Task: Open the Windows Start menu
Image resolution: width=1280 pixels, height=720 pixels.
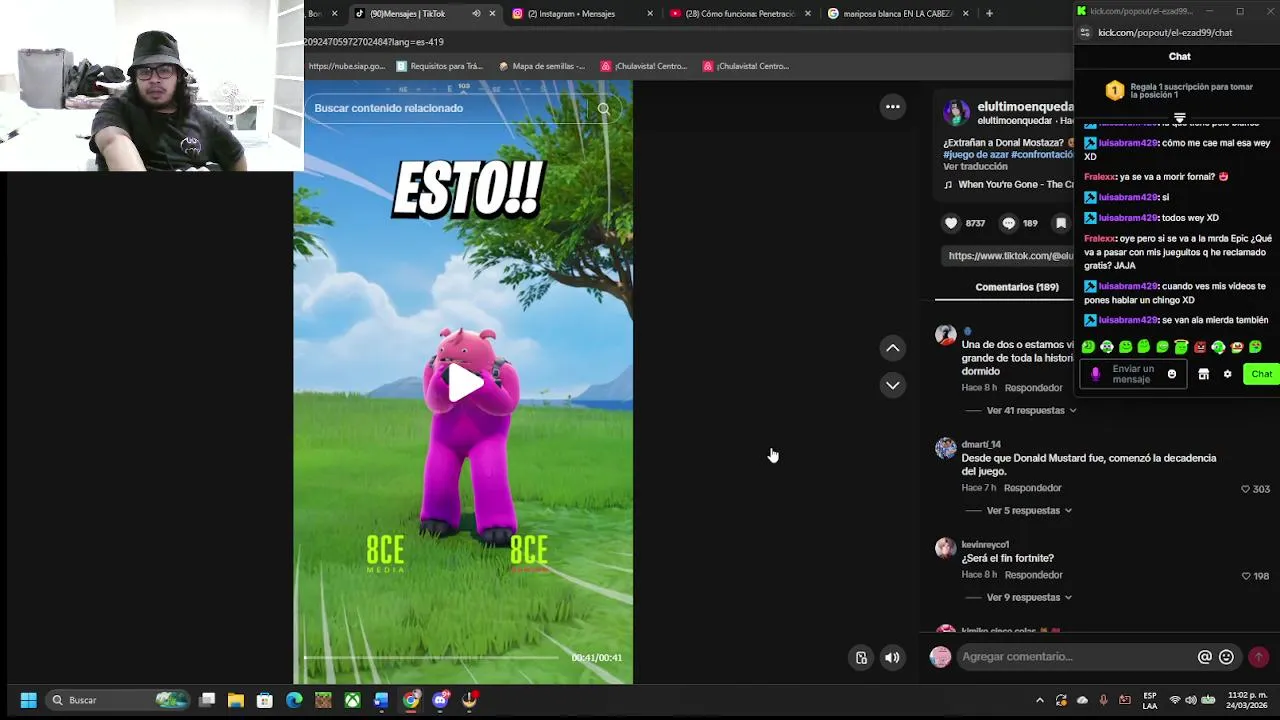Action: pos(28,700)
